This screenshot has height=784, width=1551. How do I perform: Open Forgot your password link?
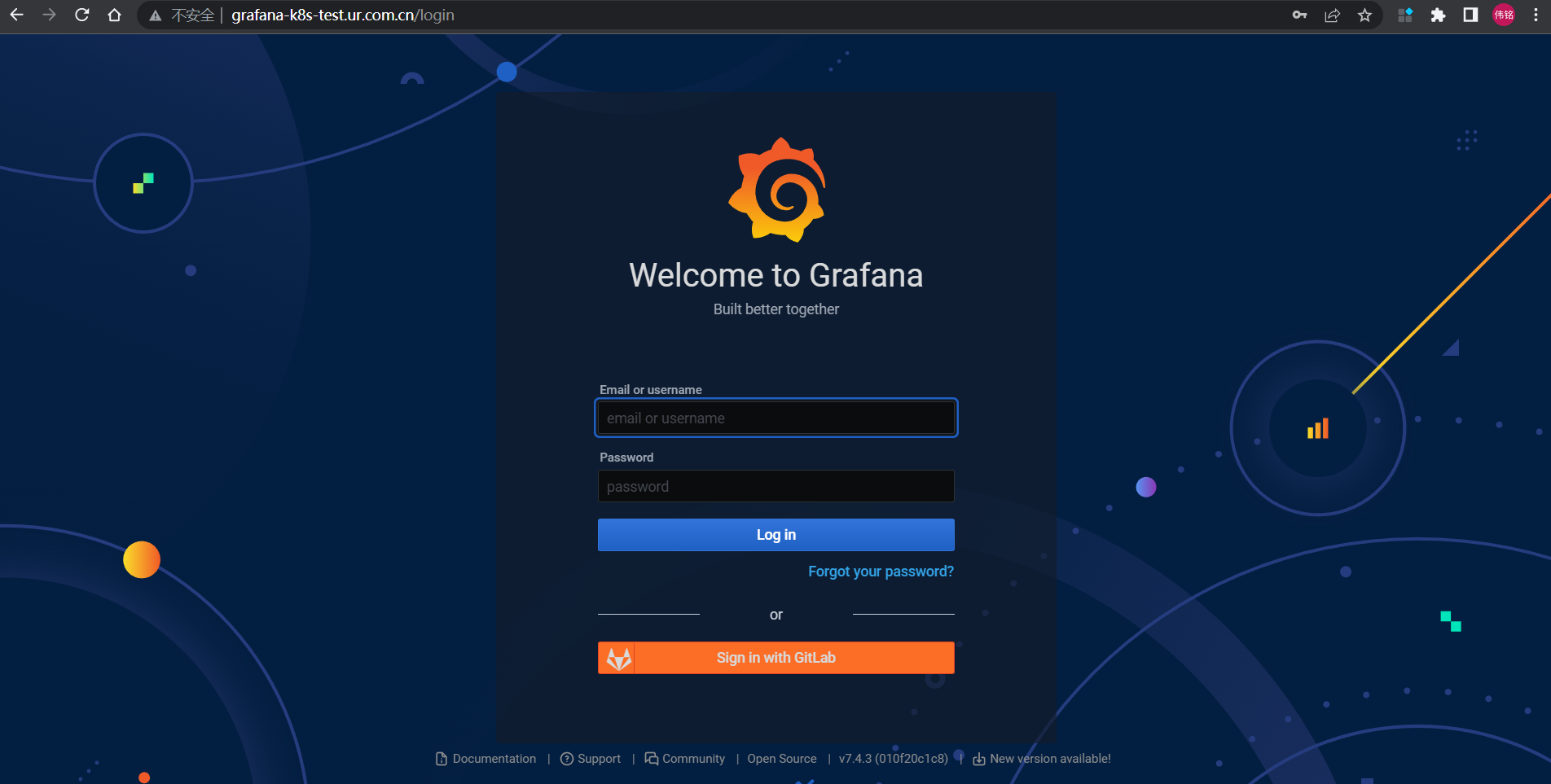pos(881,572)
